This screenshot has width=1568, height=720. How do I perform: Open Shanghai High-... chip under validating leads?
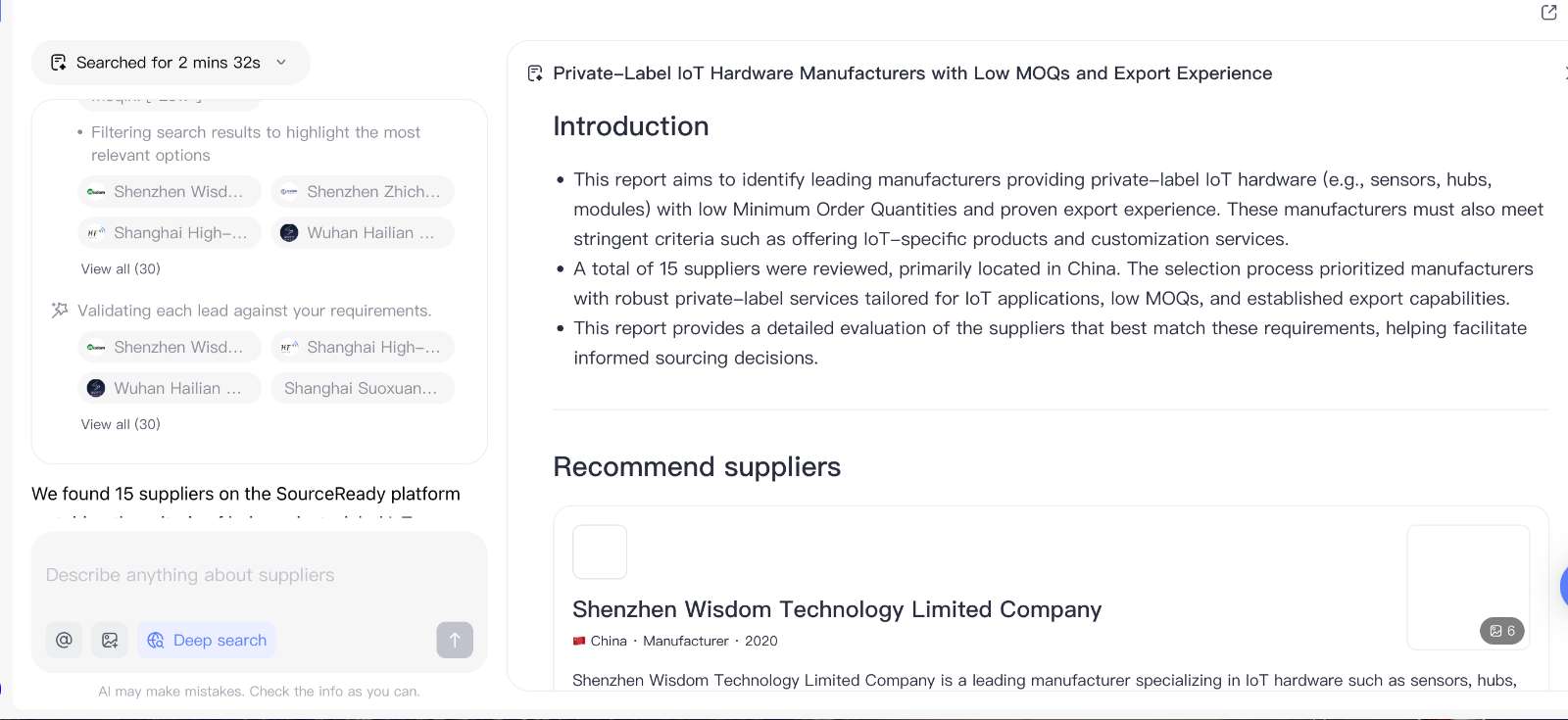click(363, 347)
